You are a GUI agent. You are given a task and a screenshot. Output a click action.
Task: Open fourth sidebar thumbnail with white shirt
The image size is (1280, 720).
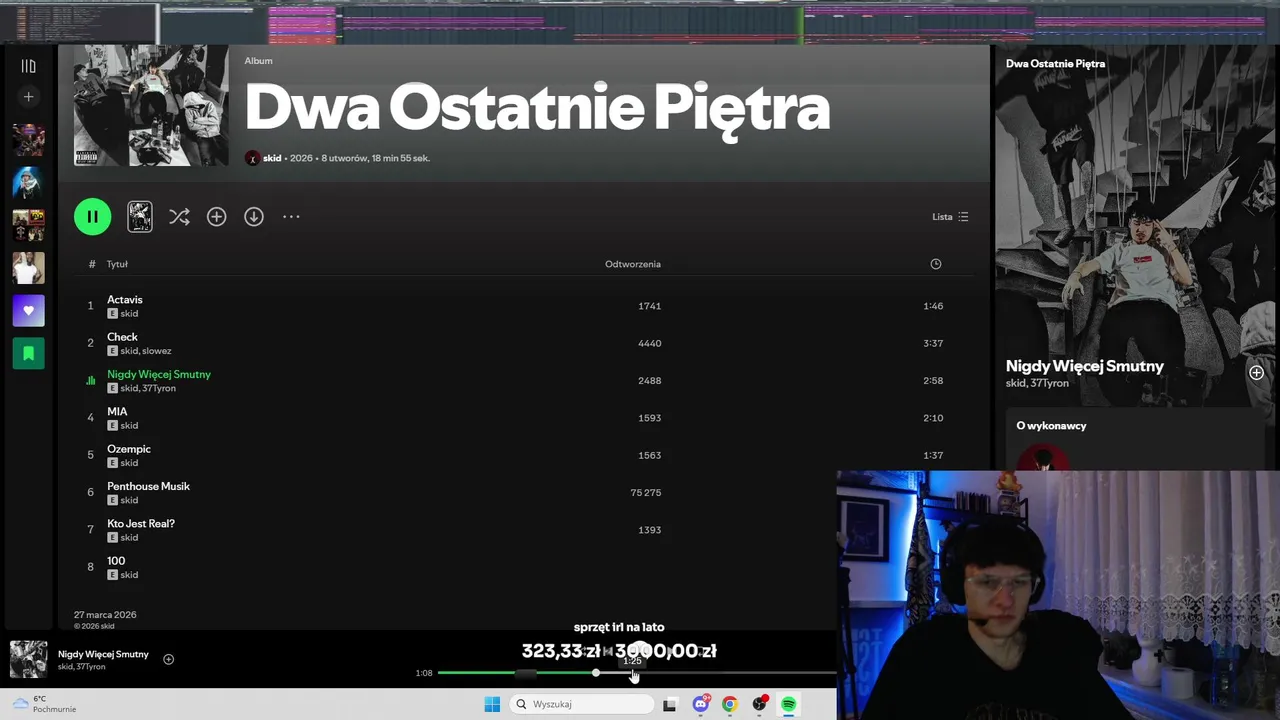tap(28, 268)
